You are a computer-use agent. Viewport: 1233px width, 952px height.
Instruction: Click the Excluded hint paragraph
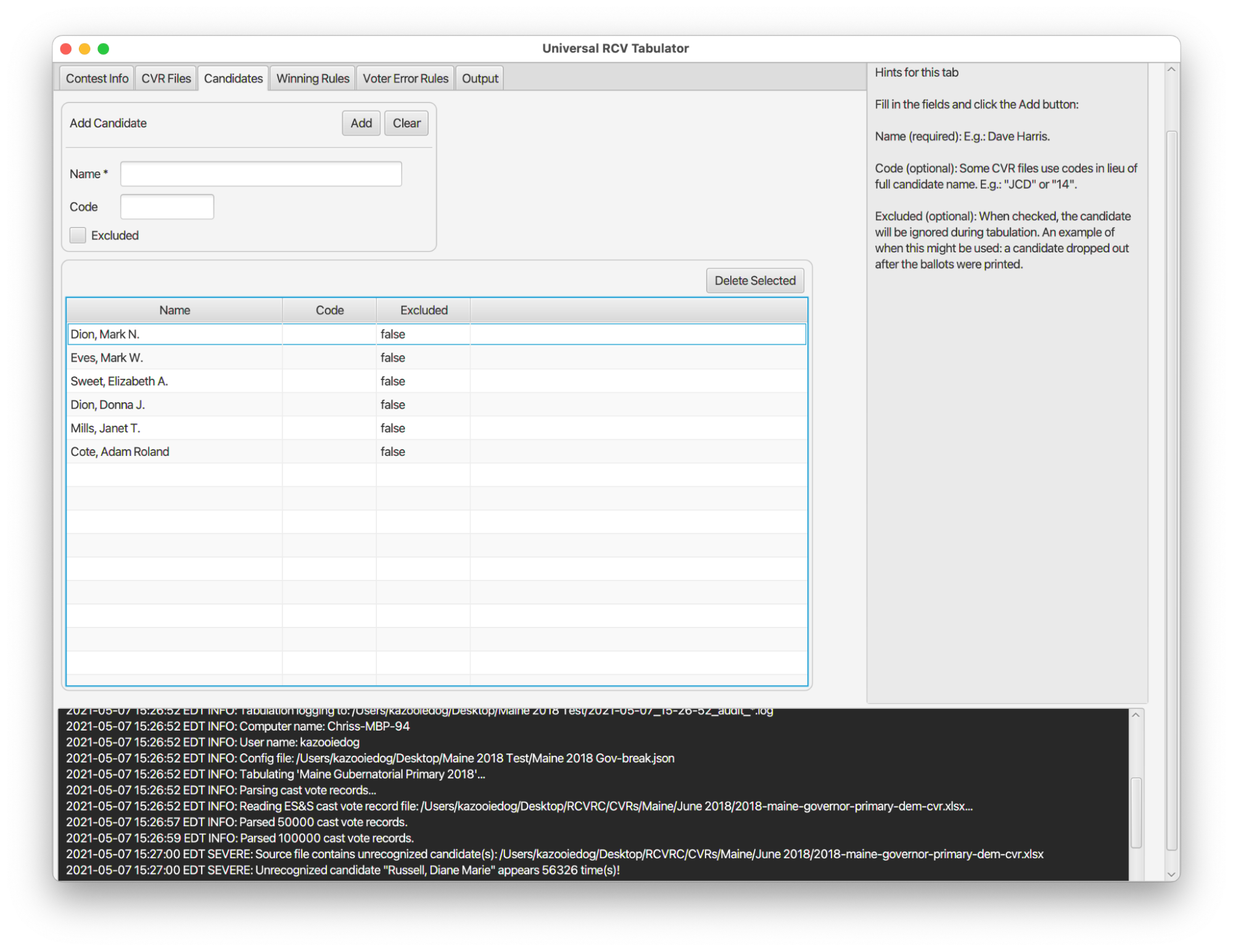[x=1004, y=240]
